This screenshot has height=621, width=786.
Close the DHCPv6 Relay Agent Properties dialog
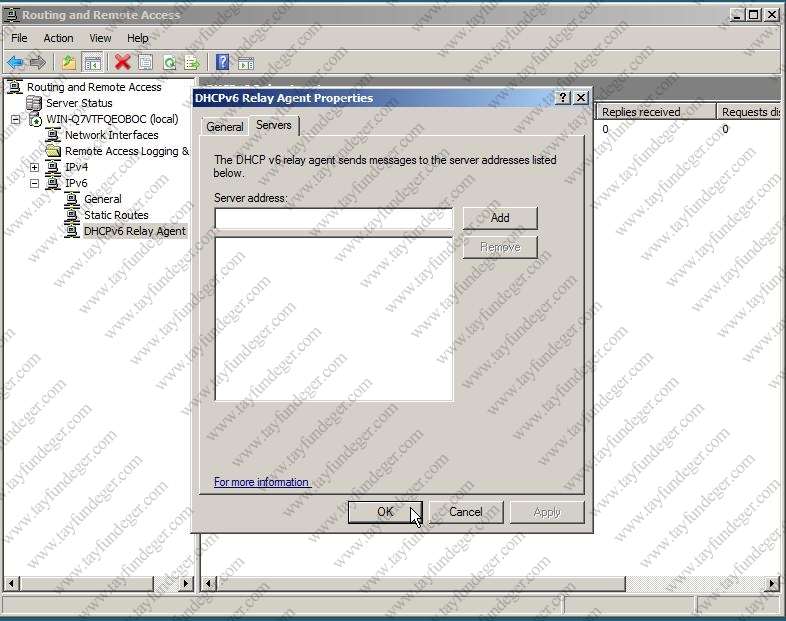pyautogui.click(x=580, y=98)
